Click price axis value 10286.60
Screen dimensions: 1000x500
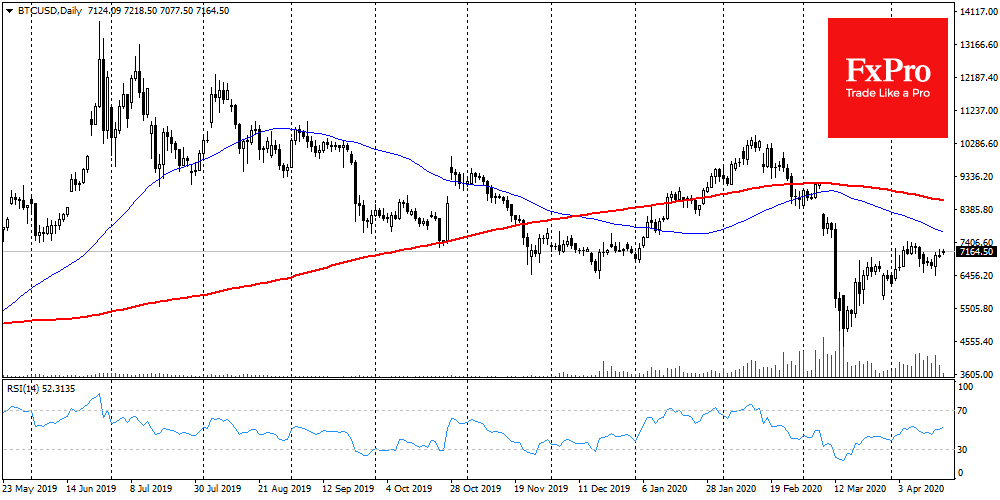tap(980, 143)
